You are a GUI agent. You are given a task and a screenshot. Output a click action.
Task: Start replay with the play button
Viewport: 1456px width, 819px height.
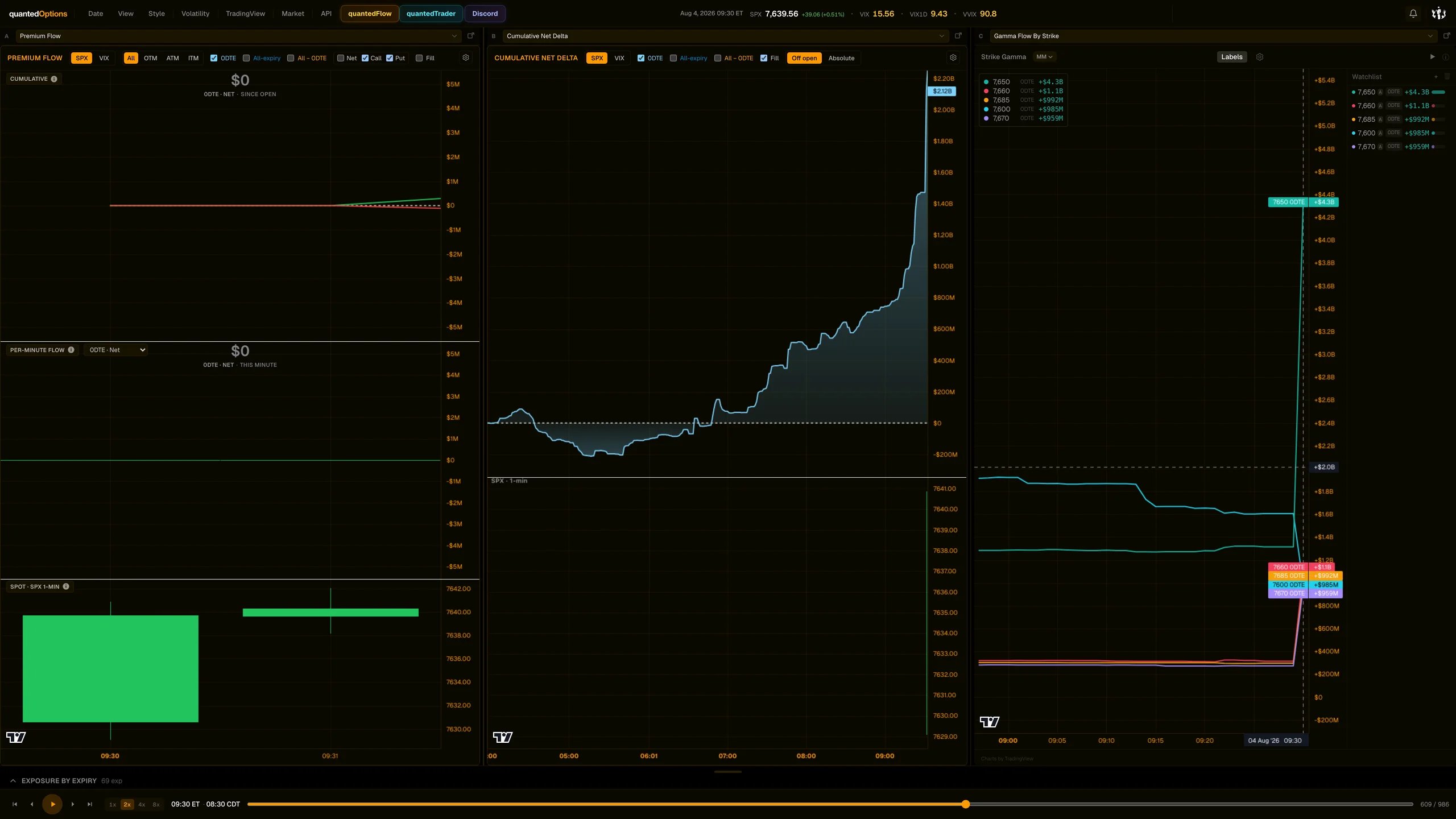(52, 804)
